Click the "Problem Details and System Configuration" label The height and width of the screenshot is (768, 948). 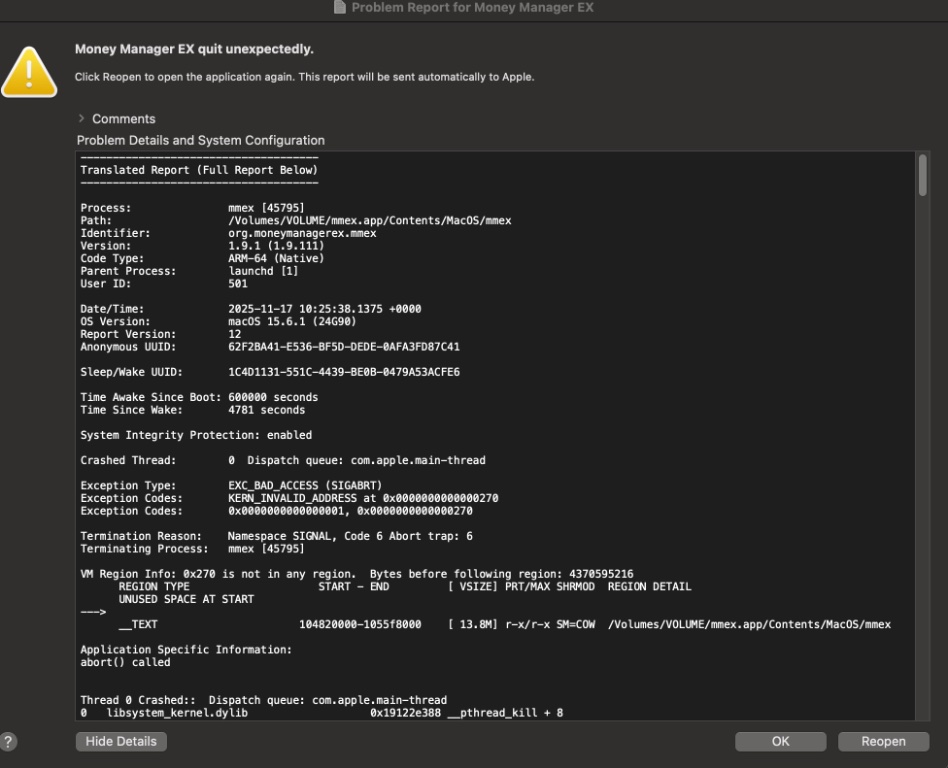click(201, 140)
